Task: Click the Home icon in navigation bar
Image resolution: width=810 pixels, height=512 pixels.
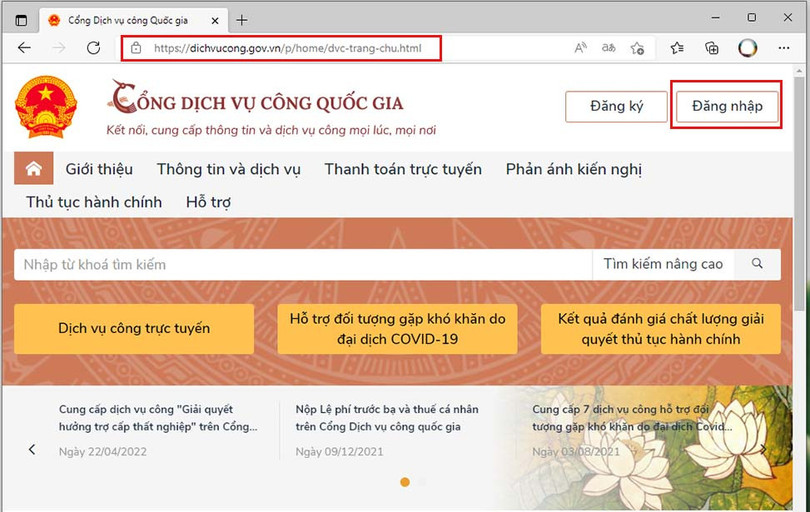Action: pos(33,169)
